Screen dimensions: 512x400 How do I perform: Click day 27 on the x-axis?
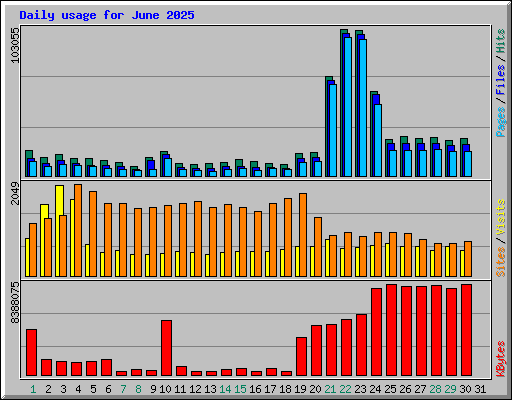pyautogui.click(x=420, y=389)
